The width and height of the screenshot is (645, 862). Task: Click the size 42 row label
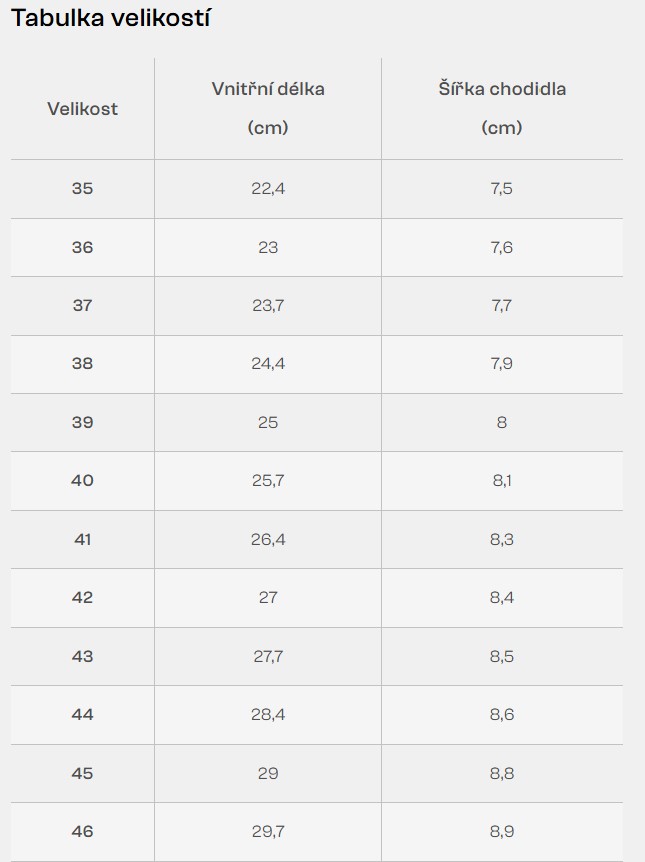pyautogui.click(x=82, y=597)
